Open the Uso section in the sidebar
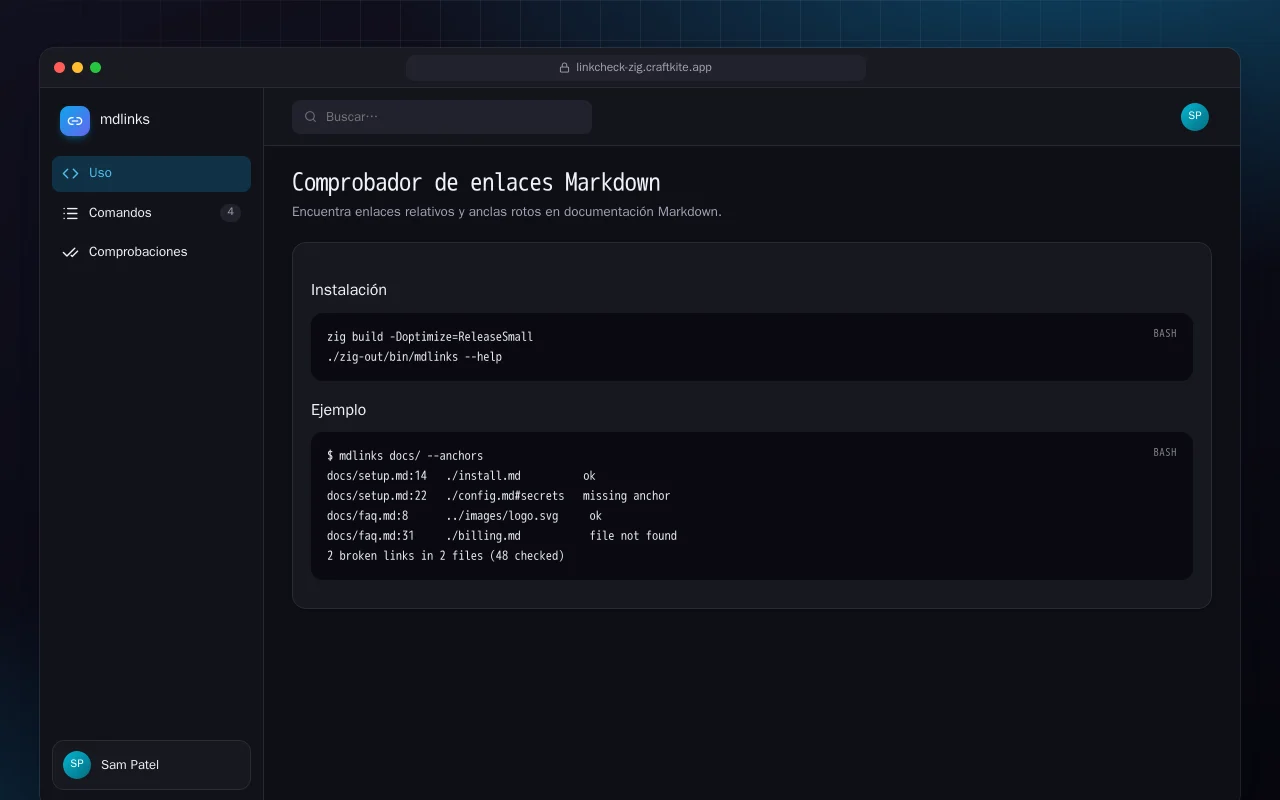 pos(151,173)
